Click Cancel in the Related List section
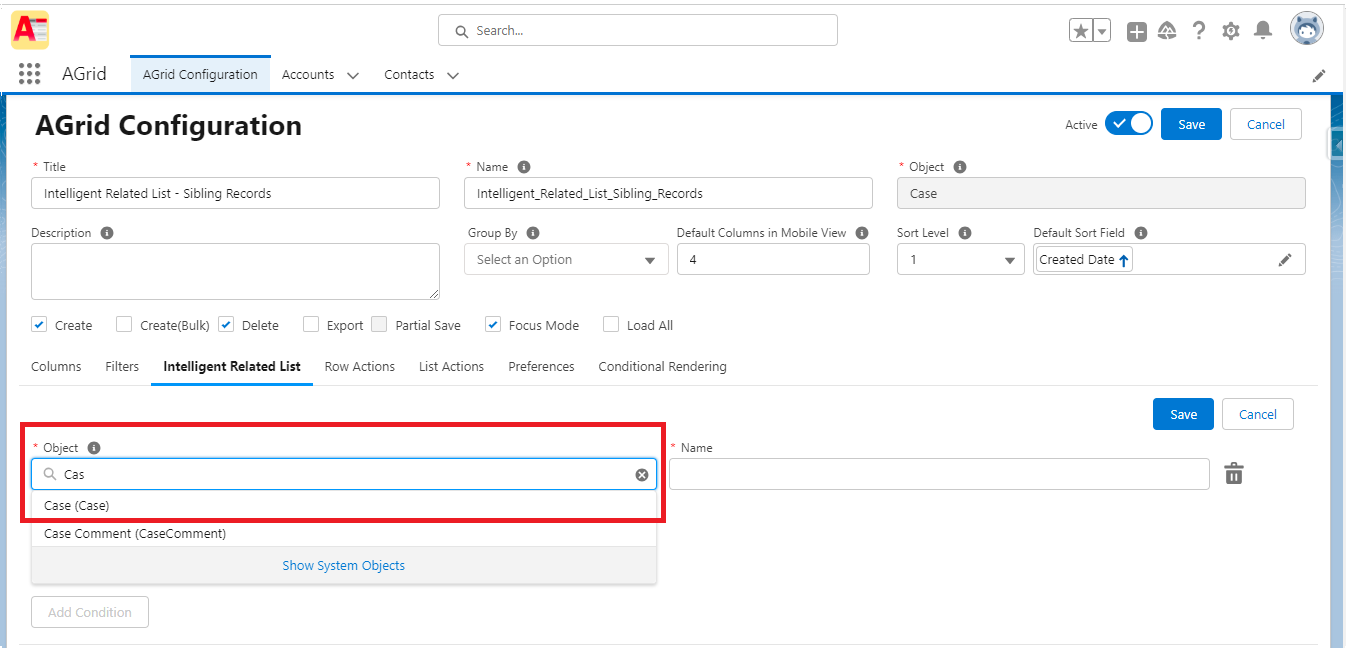 1257,414
